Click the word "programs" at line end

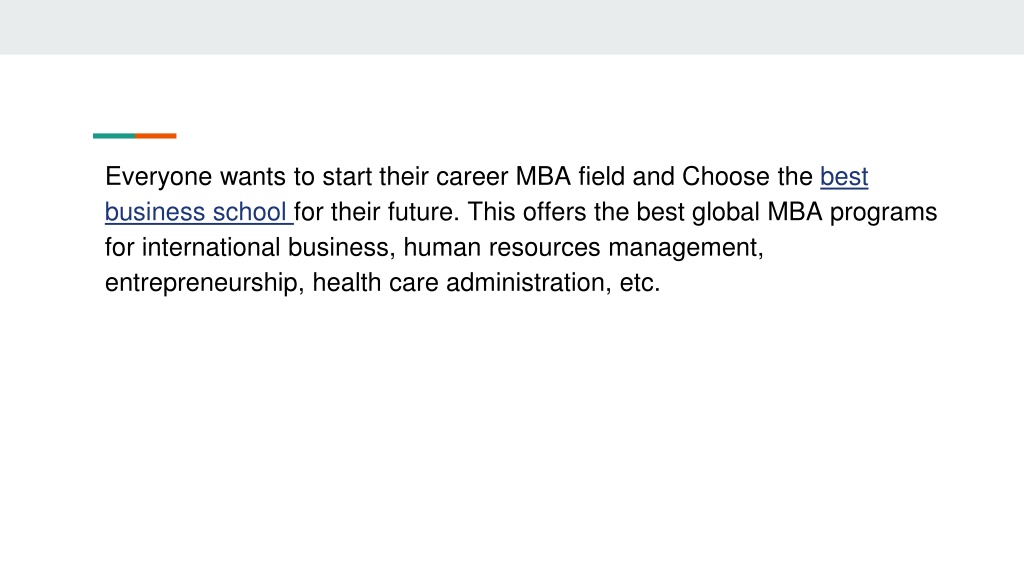[884, 213]
